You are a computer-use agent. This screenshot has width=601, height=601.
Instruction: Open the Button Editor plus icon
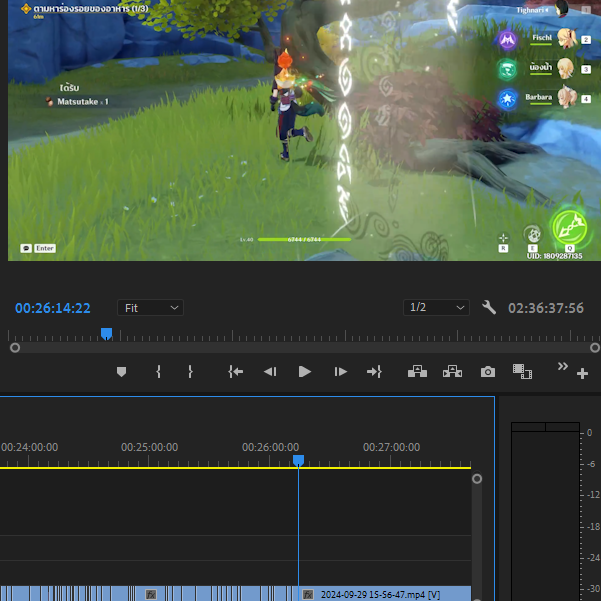tap(582, 373)
